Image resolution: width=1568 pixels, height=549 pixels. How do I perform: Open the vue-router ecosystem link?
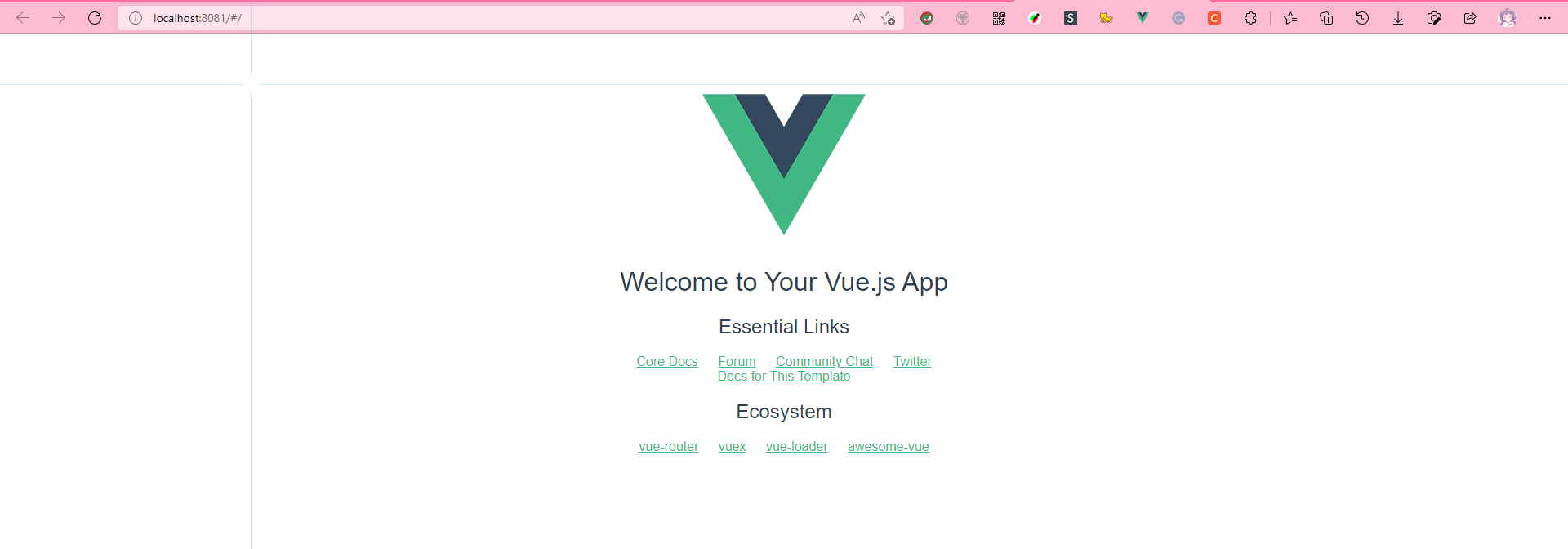click(x=669, y=446)
